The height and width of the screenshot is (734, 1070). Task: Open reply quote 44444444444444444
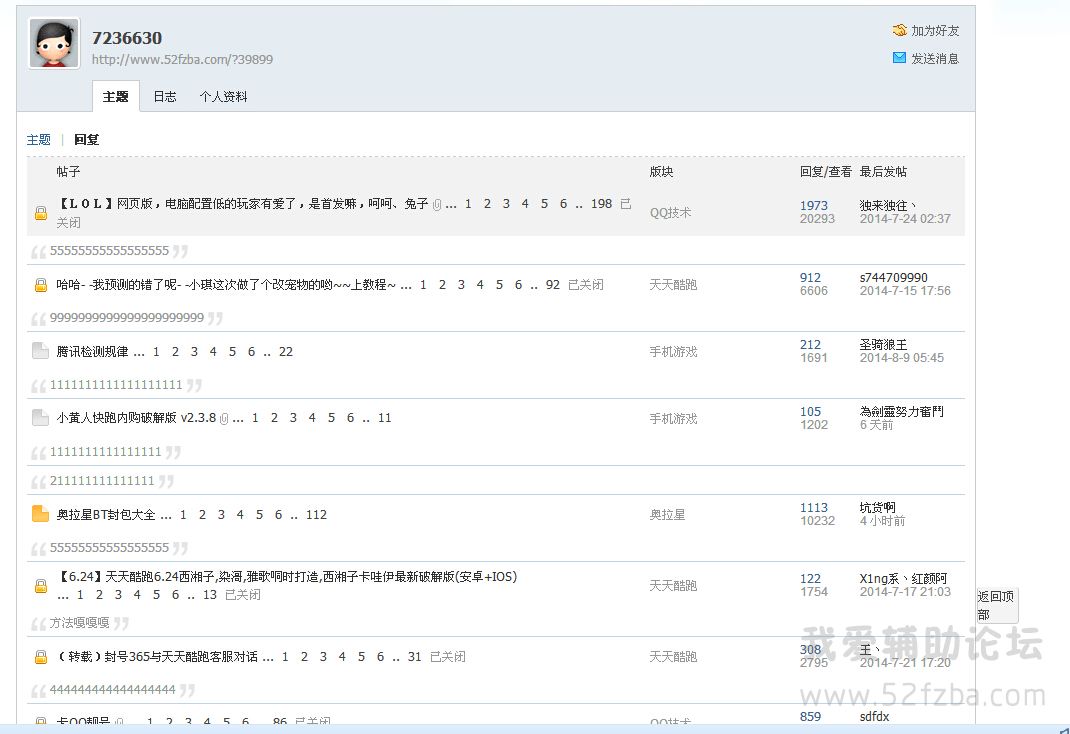(x=113, y=689)
